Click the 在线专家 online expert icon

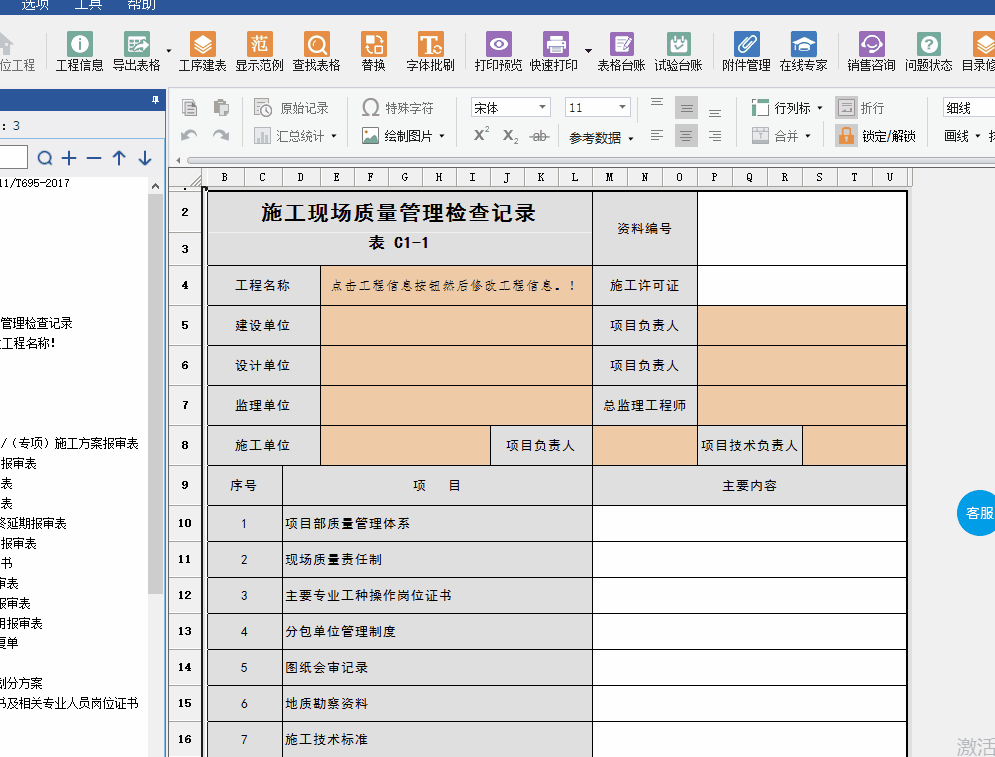coord(803,52)
